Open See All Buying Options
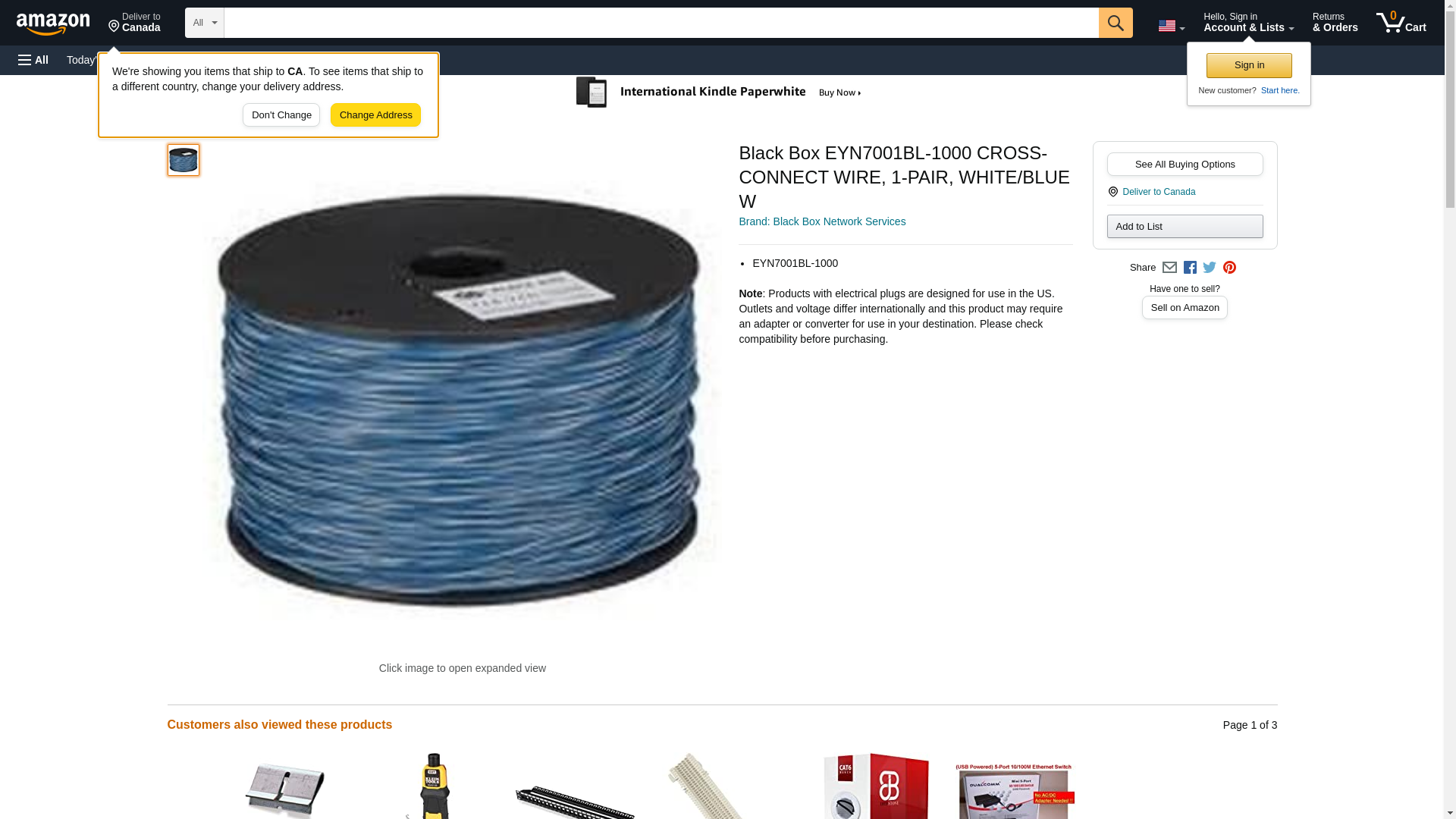The image size is (1456, 819). point(1185,165)
